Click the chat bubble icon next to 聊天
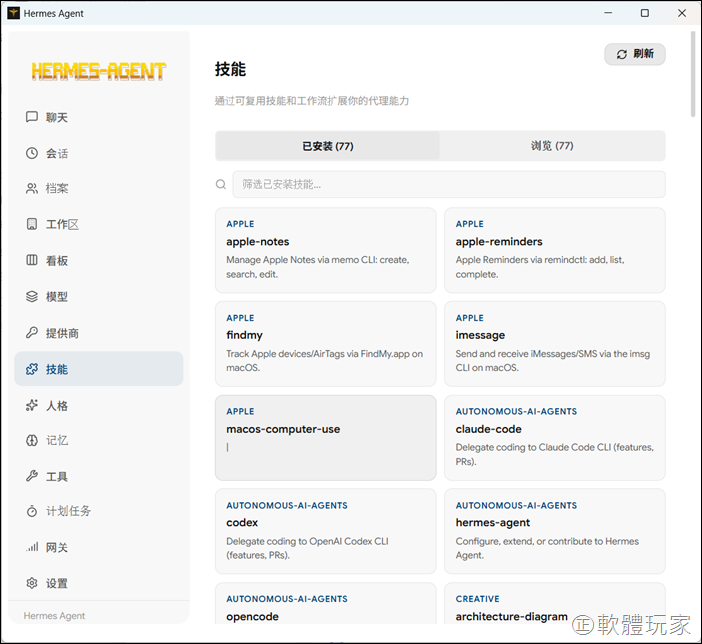Screen dimensions: 702x644 point(32,117)
